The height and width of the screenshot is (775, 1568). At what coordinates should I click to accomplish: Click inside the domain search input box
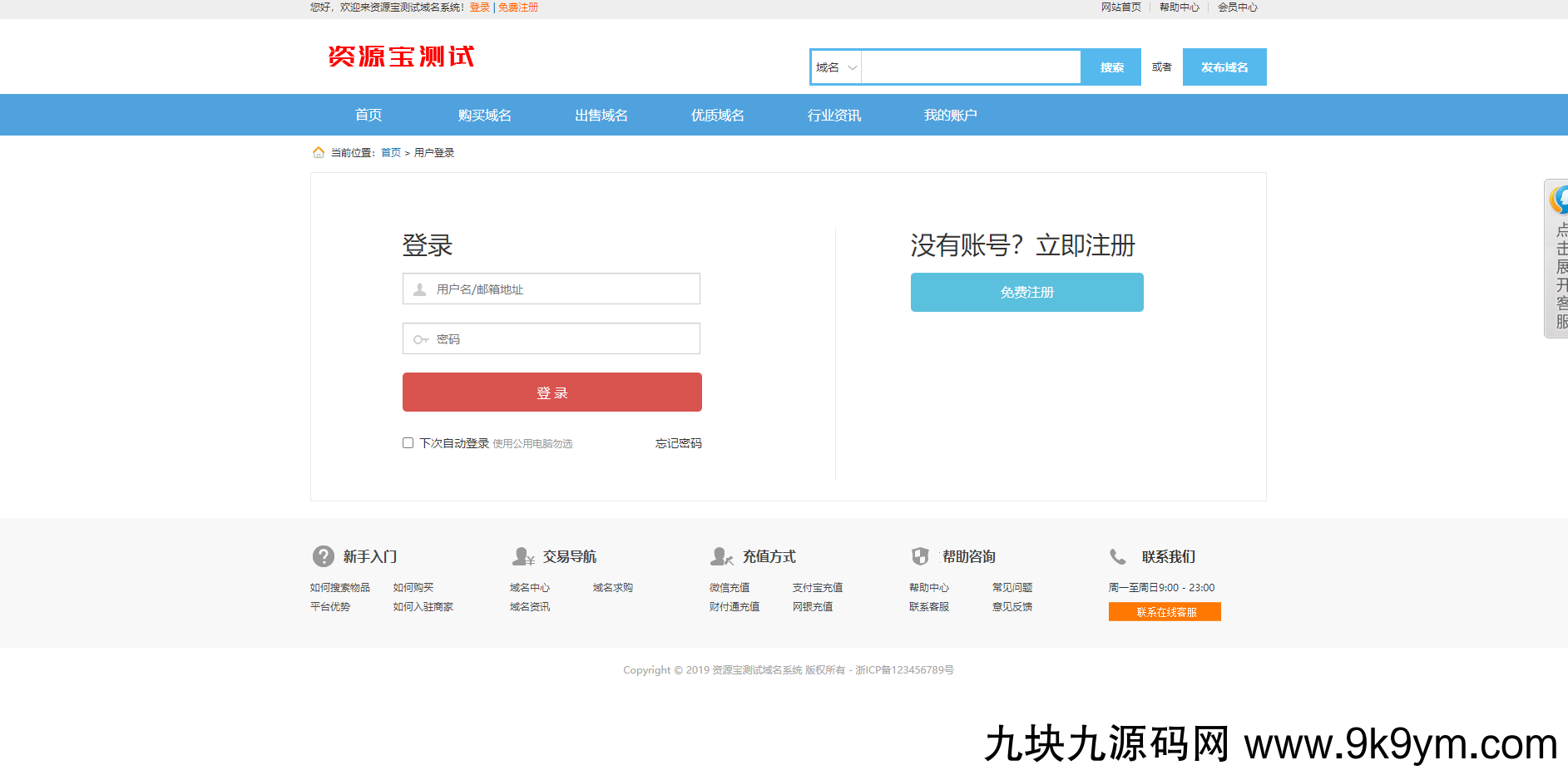pyautogui.click(x=969, y=67)
